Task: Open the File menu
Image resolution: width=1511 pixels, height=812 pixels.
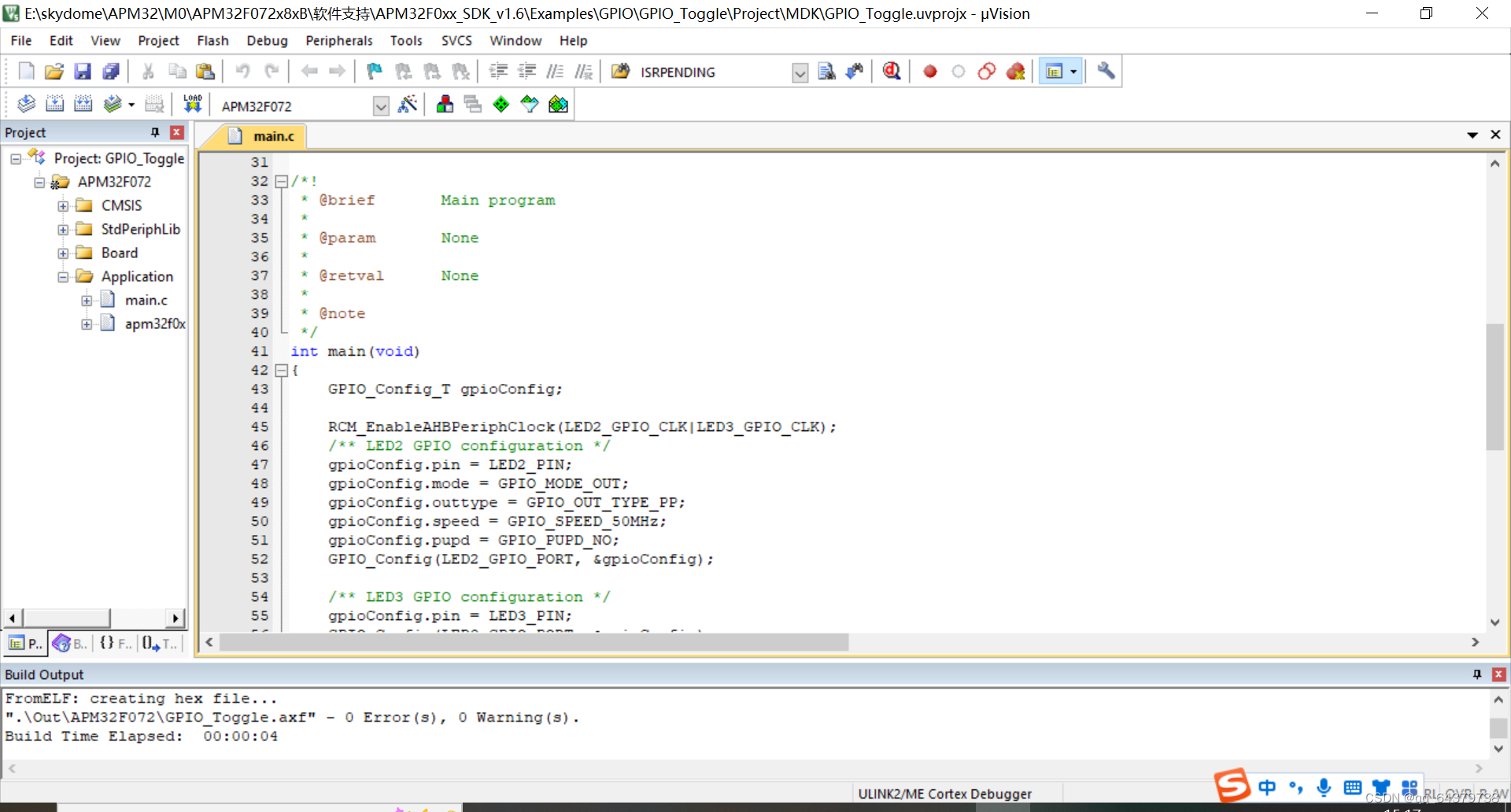Action: pos(21,40)
